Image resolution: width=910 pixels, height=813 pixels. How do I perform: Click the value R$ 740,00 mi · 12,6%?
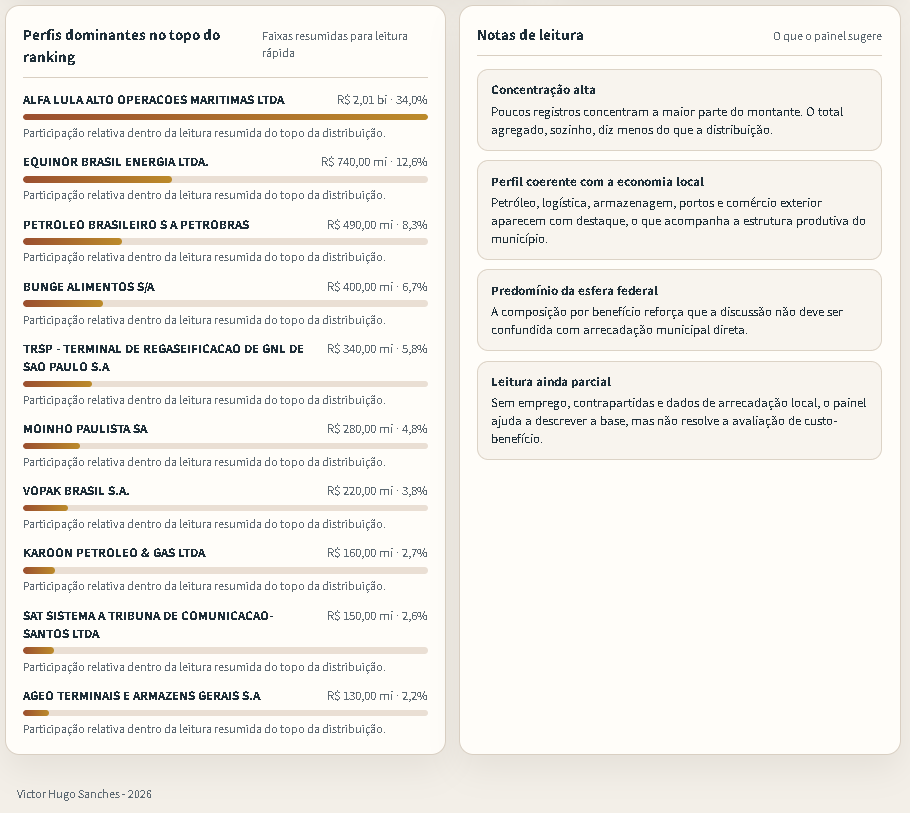(x=374, y=162)
